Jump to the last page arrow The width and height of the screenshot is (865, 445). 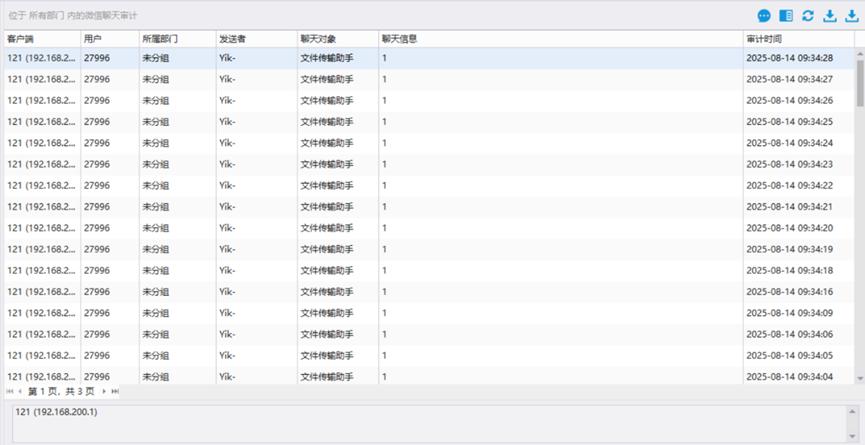(x=115, y=391)
